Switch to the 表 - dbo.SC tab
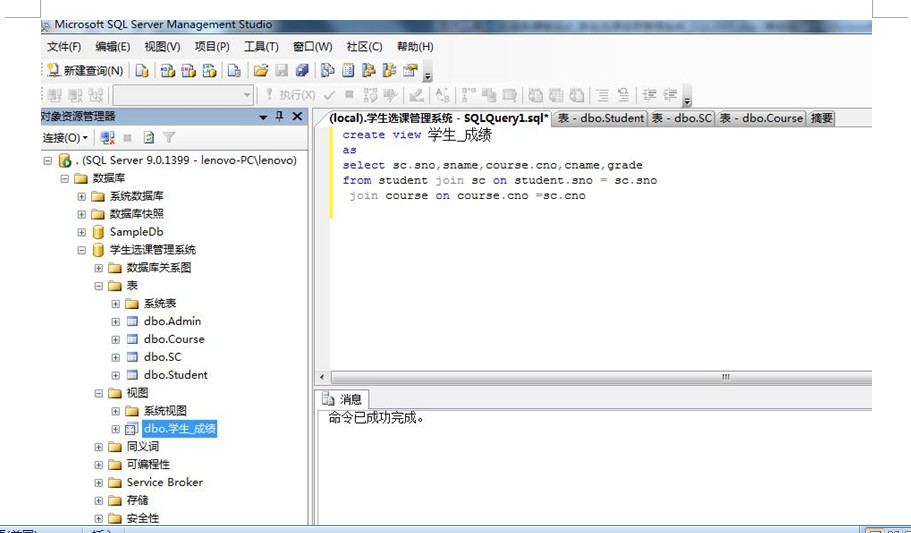The image size is (911, 533). coord(682,119)
